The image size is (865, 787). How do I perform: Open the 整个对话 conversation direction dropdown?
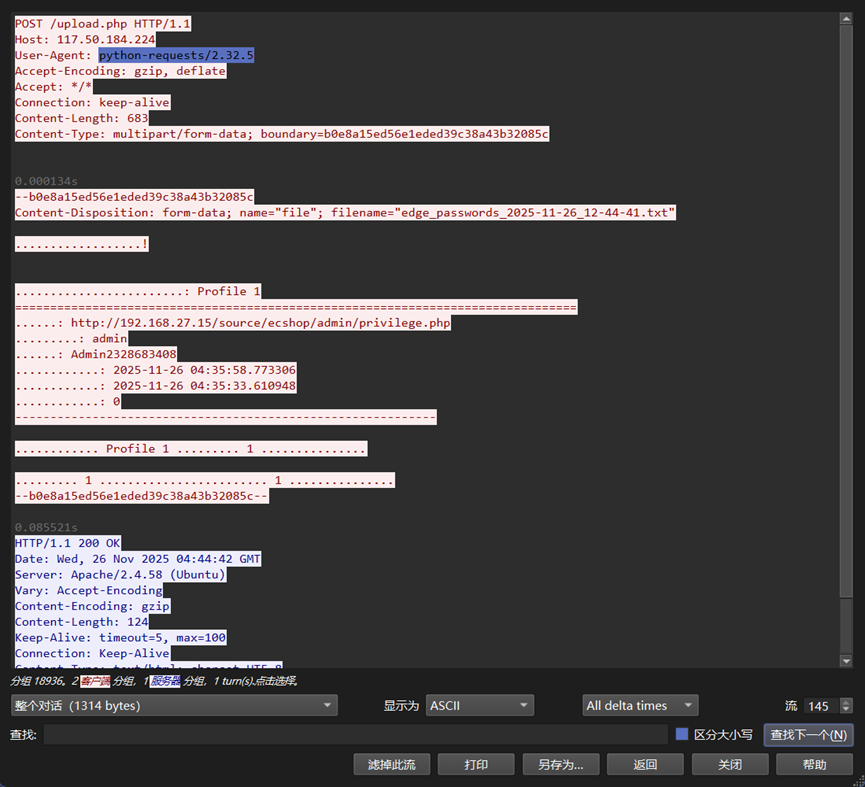coord(177,705)
